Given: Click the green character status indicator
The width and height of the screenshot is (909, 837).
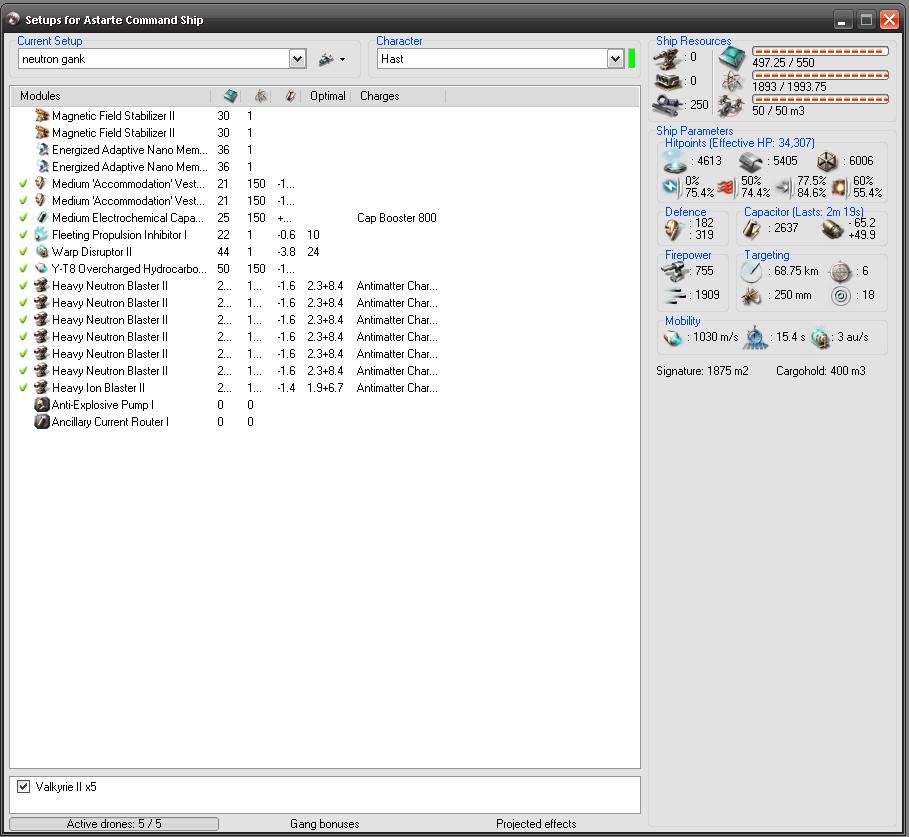Looking at the screenshot, I should pyautogui.click(x=631, y=59).
